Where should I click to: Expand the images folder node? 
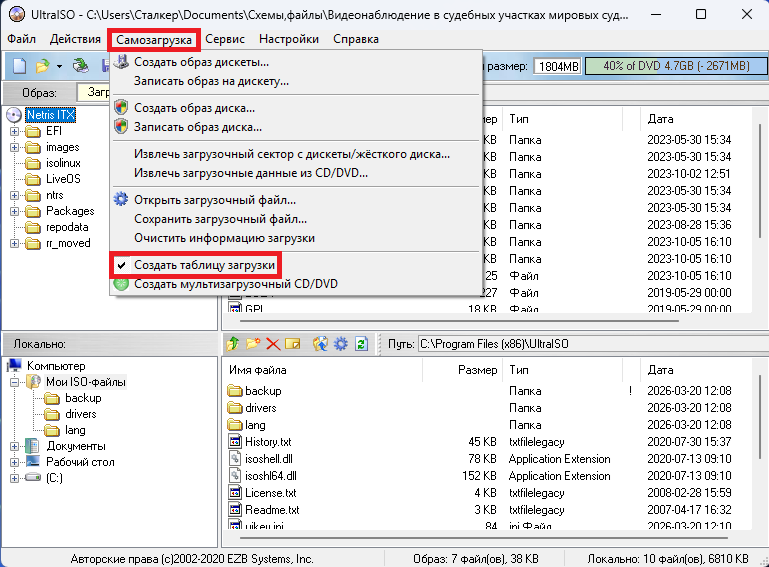(14, 147)
